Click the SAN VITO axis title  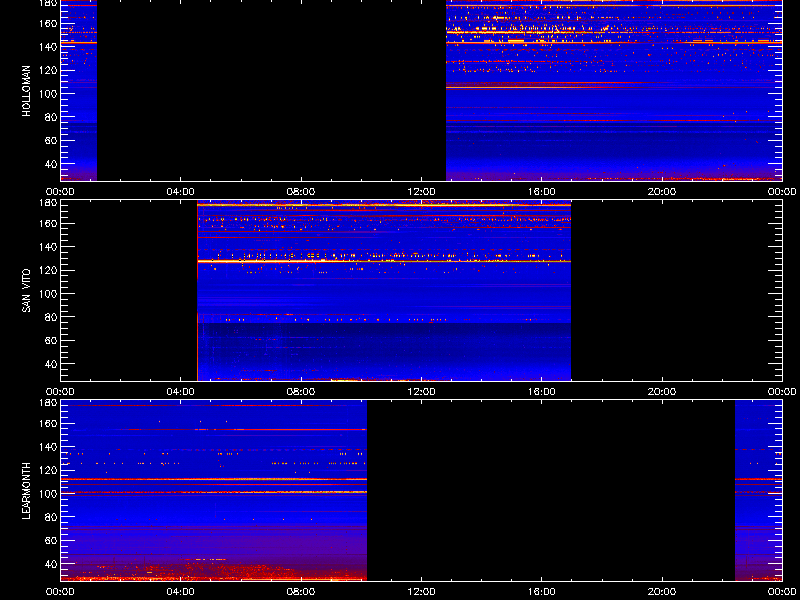26,291
